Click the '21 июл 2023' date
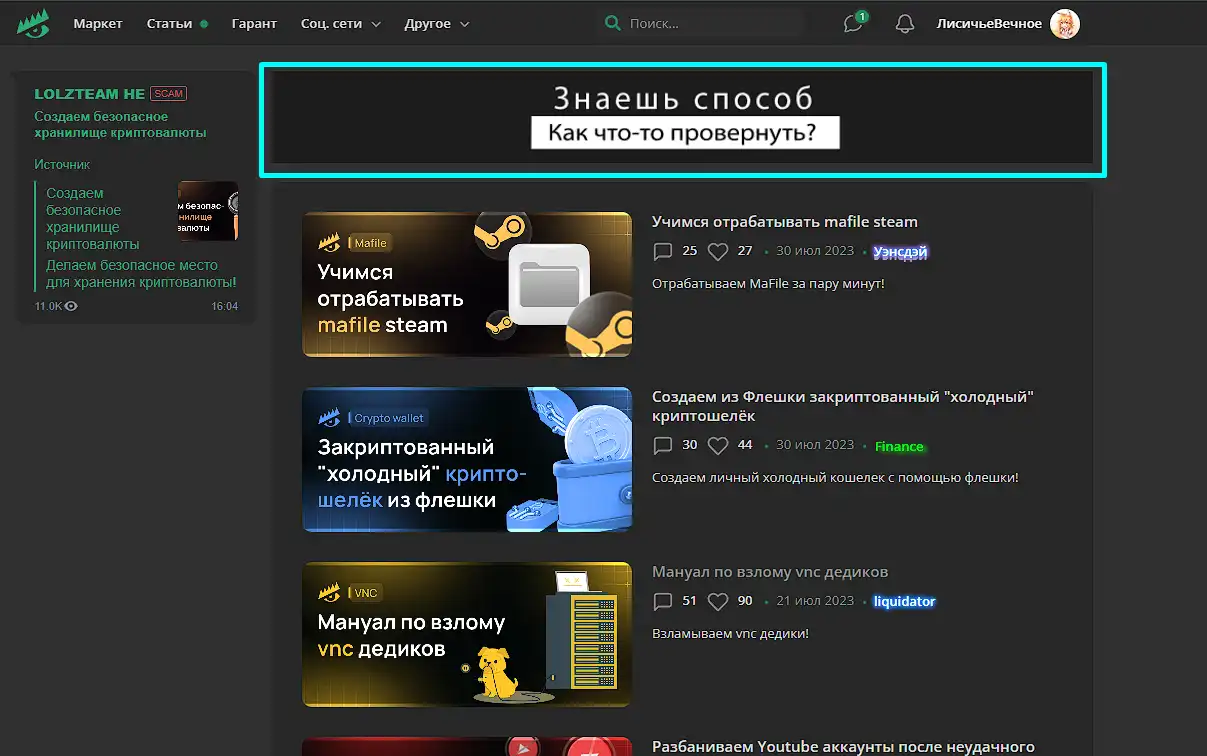This screenshot has width=1207, height=756. pyautogui.click(x=815, y=600)
